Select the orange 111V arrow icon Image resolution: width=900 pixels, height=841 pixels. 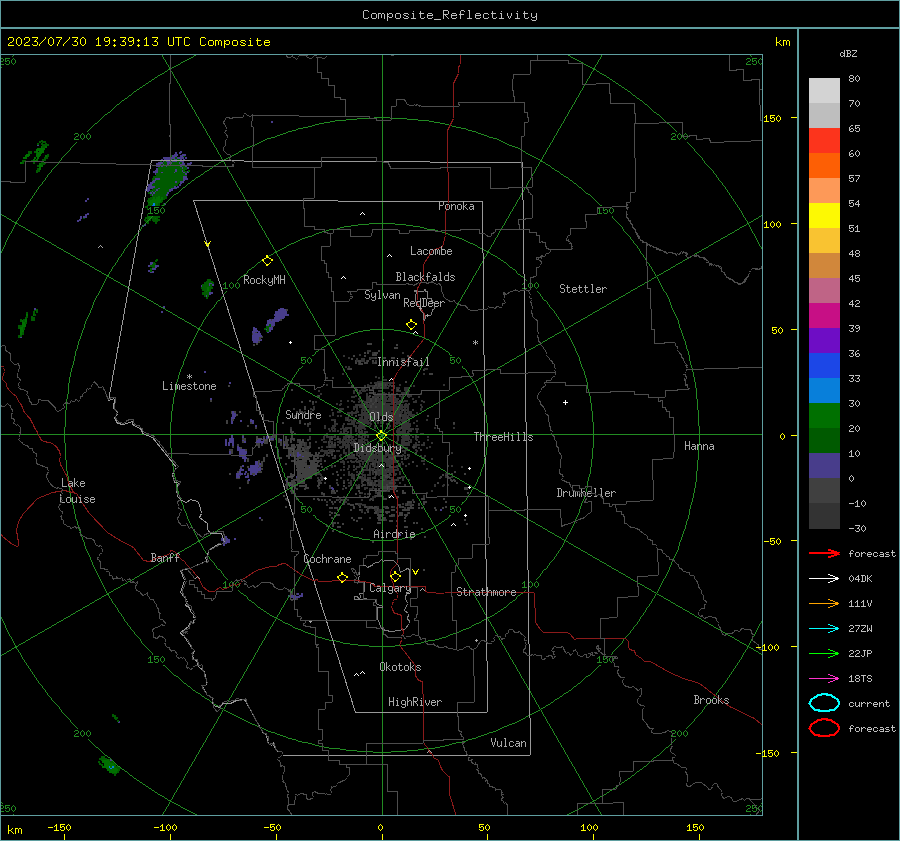pyautogui.click(x=824, y=603)
